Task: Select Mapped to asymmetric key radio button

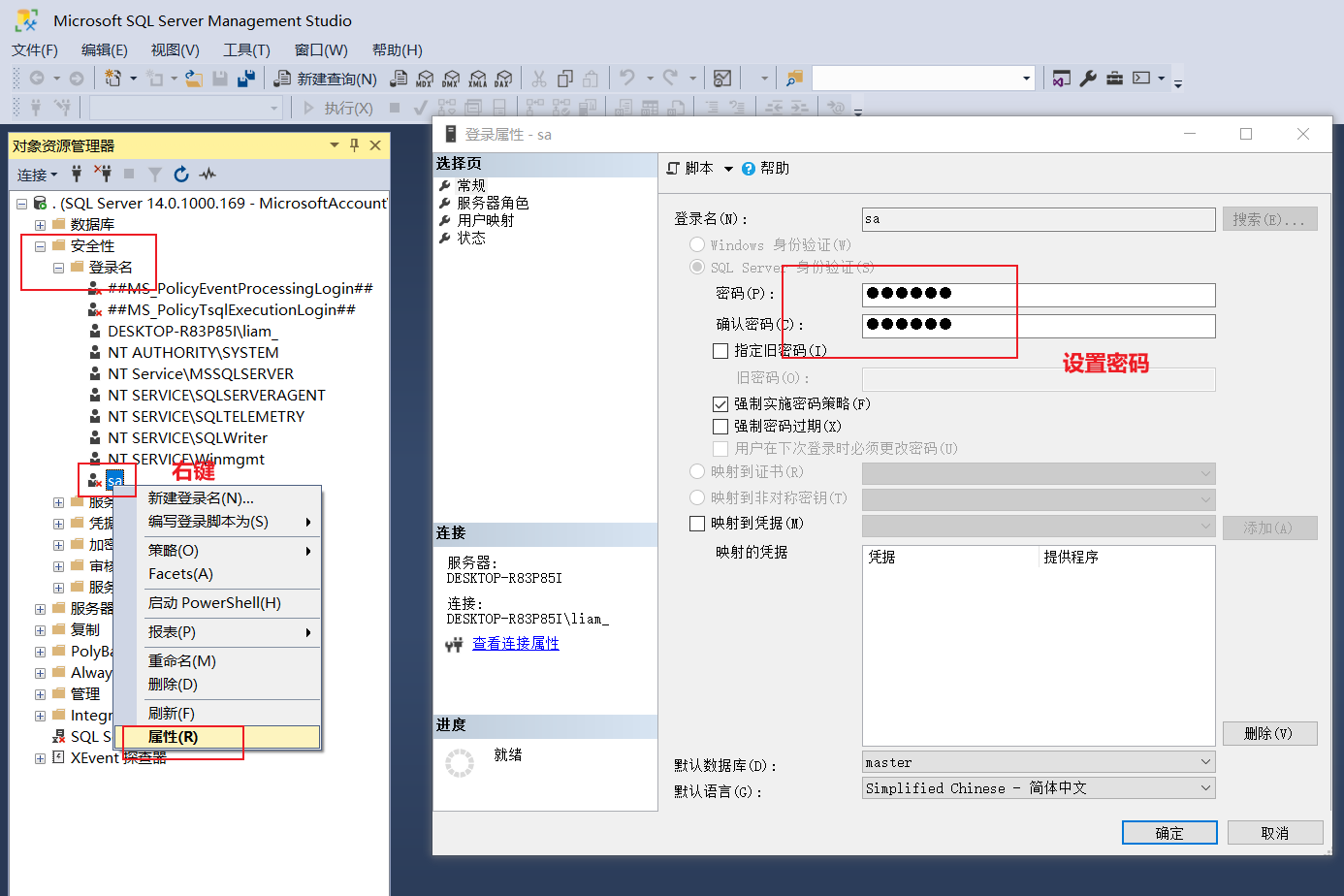Action: (697, 497)
